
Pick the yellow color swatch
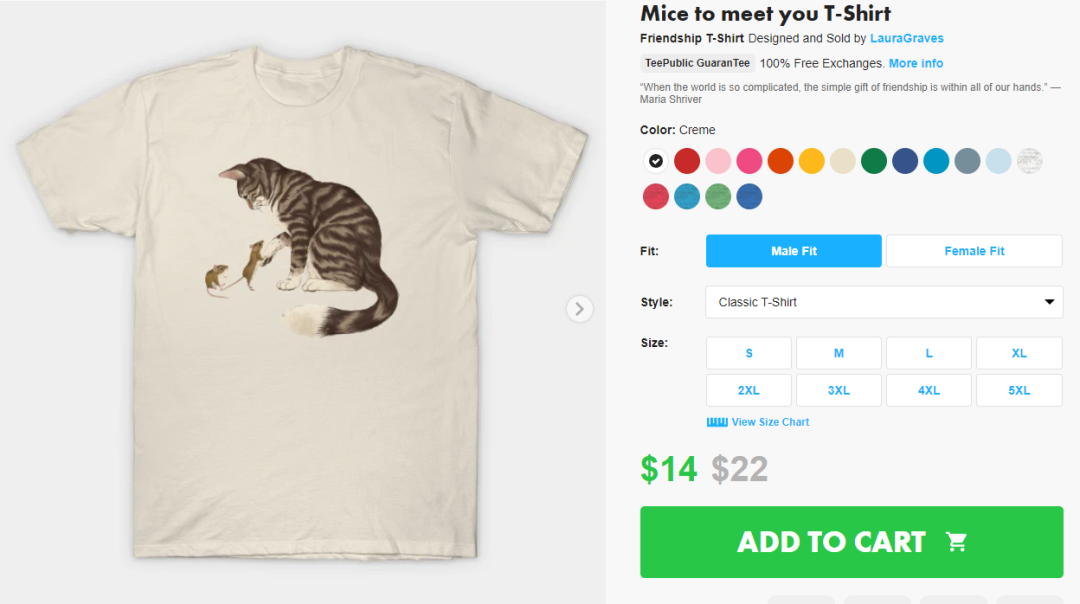click(811, 161)
